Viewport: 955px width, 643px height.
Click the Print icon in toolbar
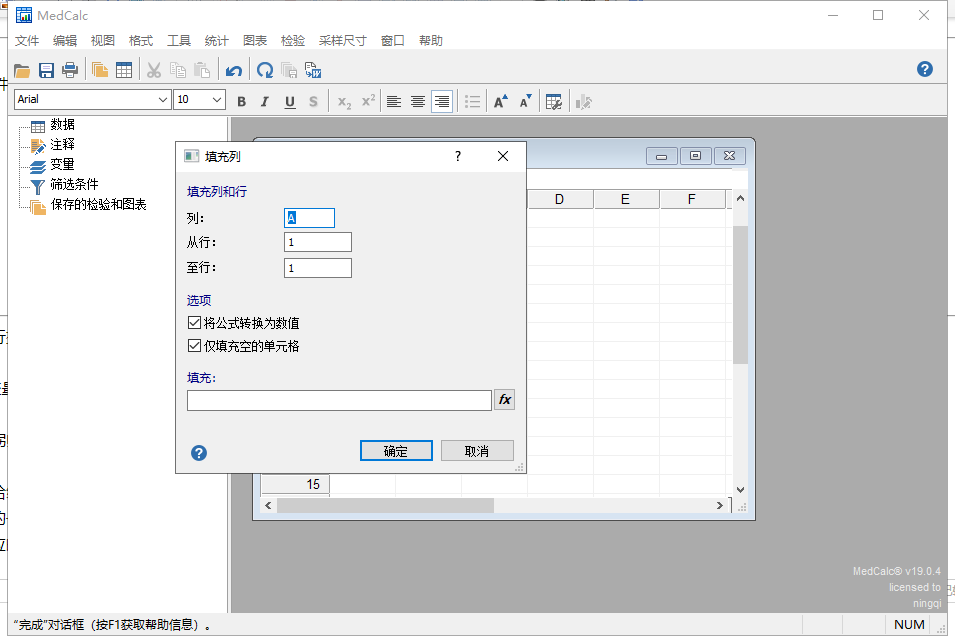click(70, 70)
